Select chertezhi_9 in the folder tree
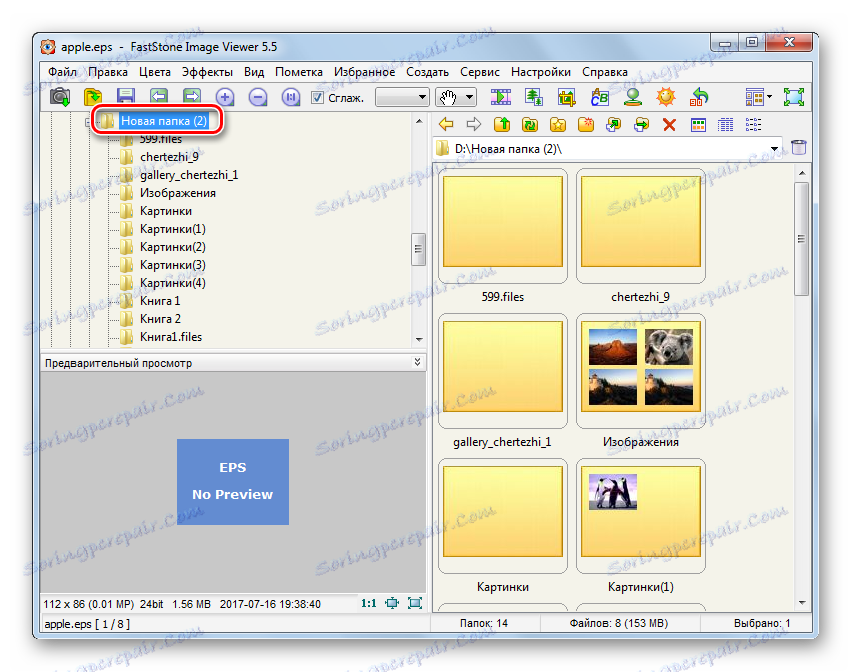 (169, 157)
